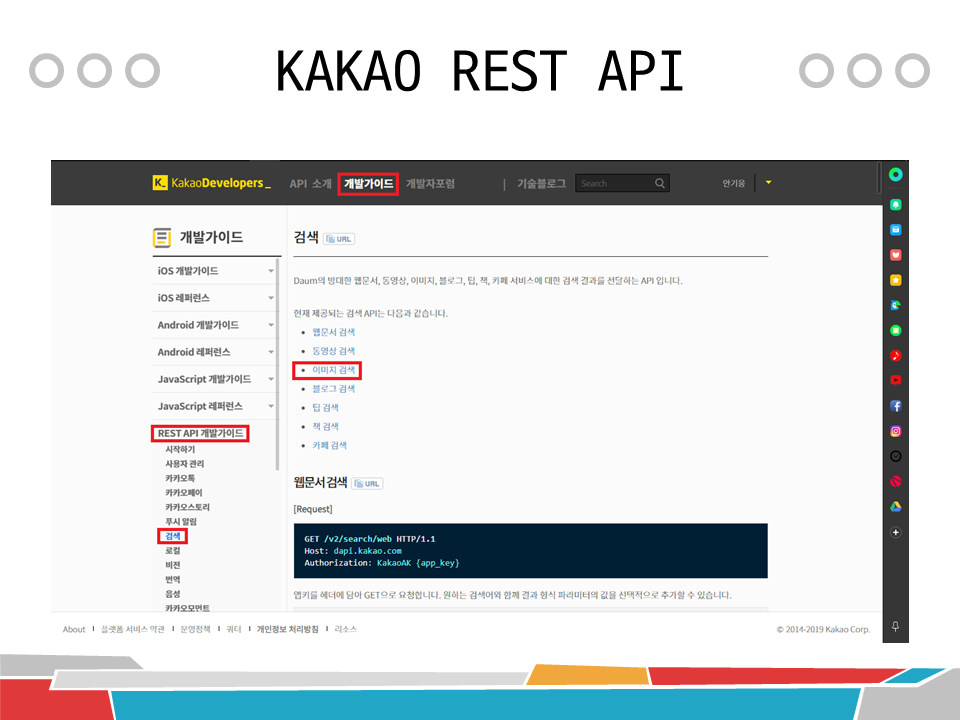Click the sidebar menu scrollbar
This screenshot has height=720, width=960.
(x=277, y=364)
